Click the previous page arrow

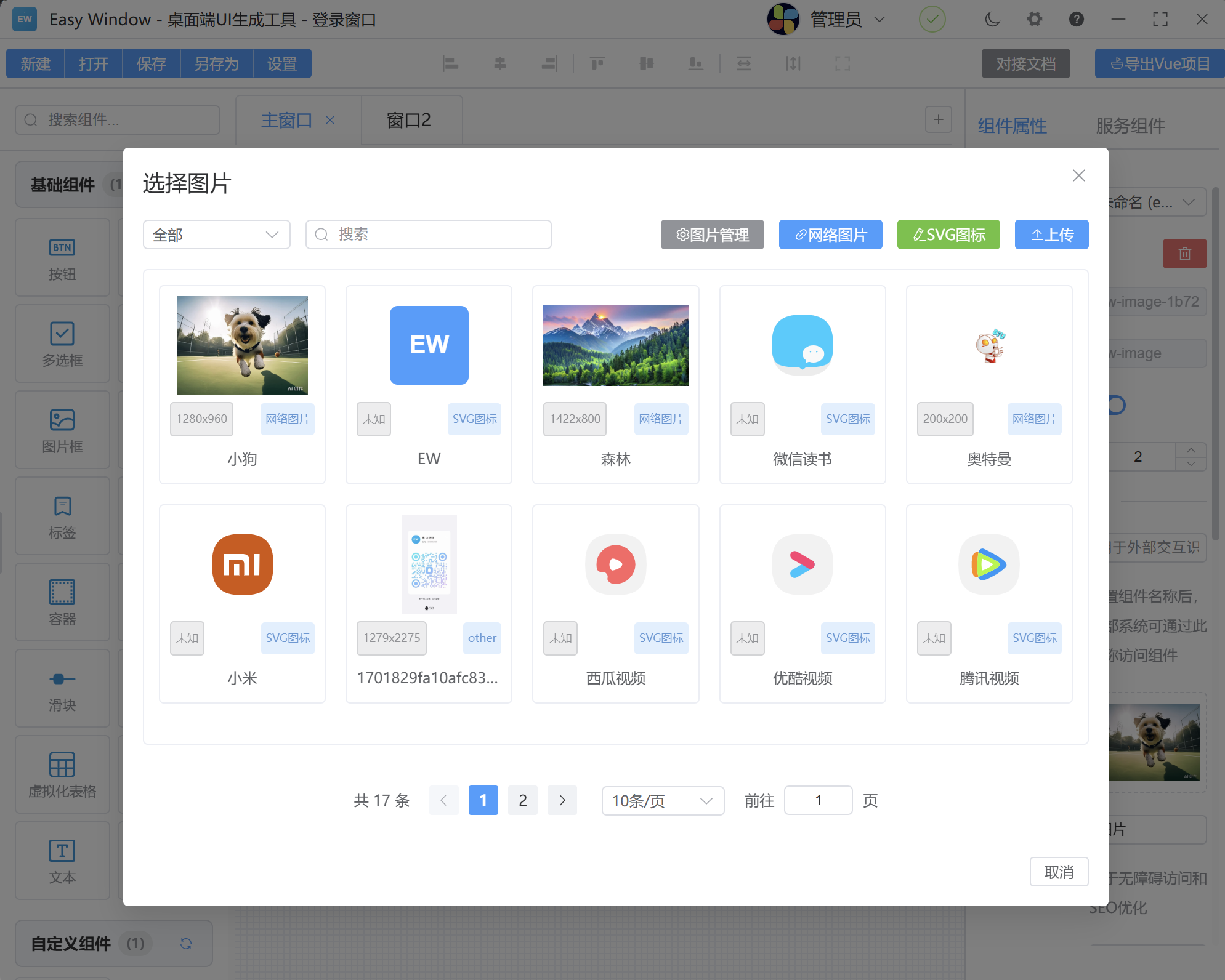click(x=443, y=800)
